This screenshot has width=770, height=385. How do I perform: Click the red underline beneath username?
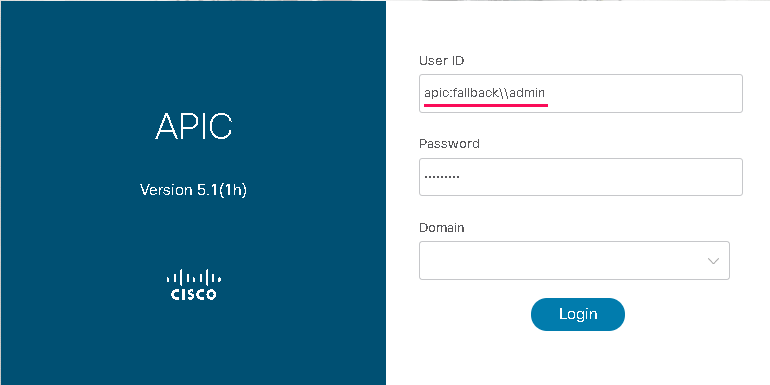tap(486, 105)
